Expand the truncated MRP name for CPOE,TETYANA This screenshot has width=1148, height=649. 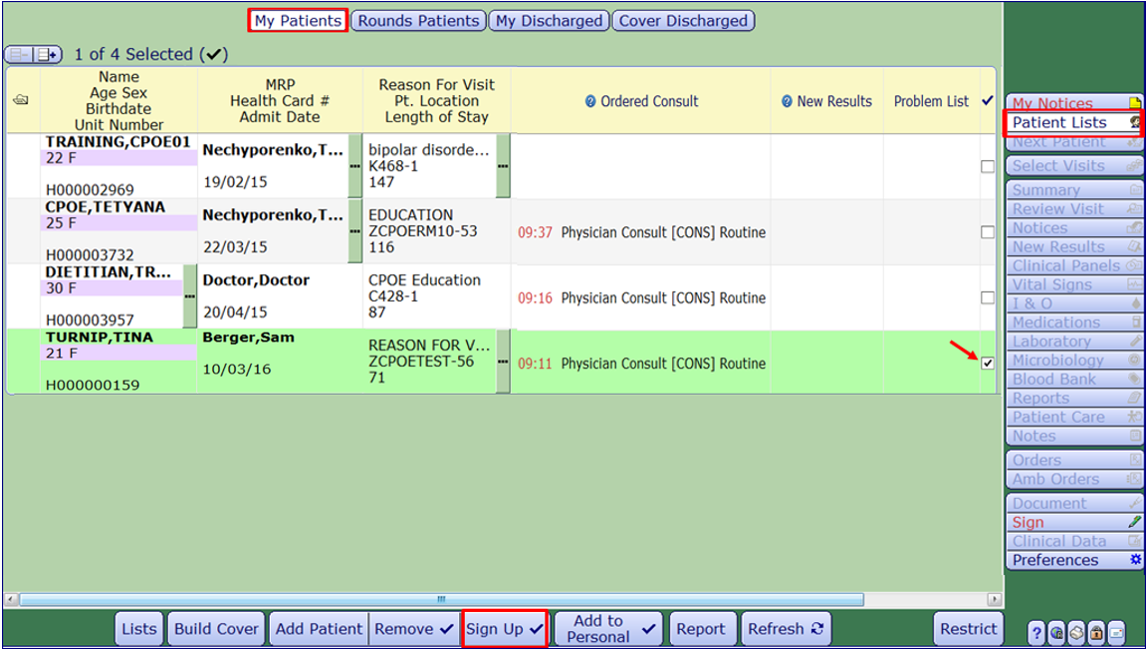point(355,231)
